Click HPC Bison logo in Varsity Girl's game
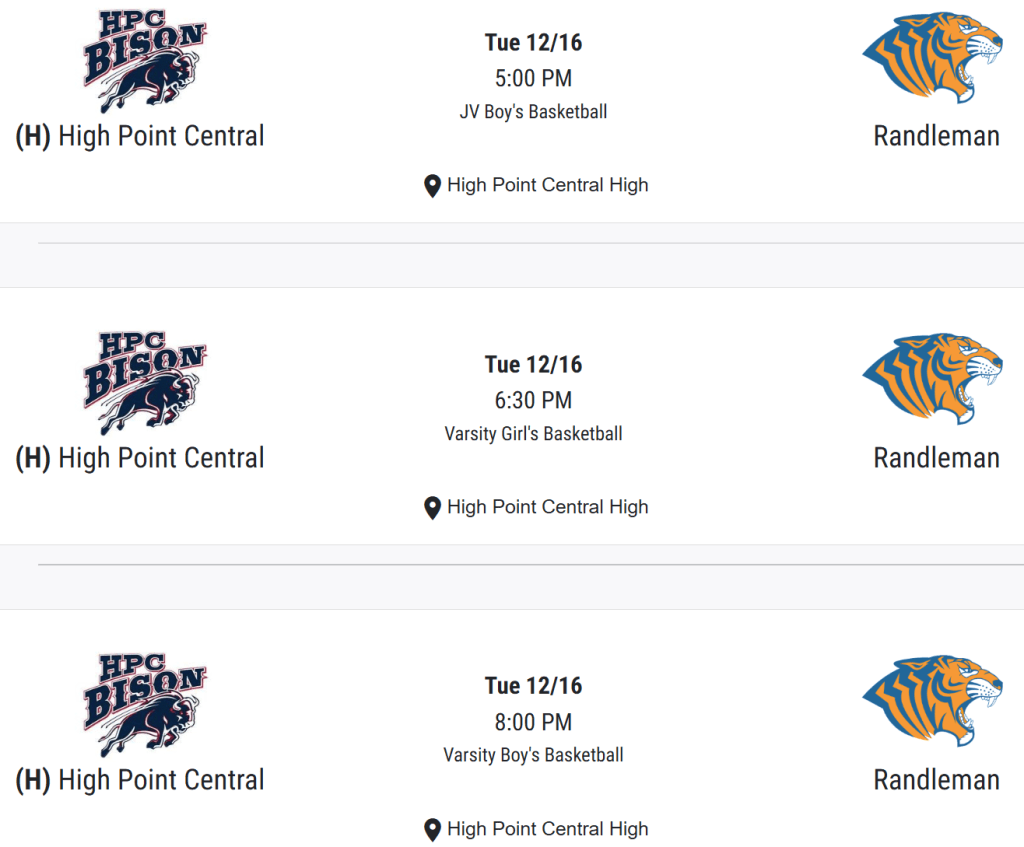1024x847 pixels. click(143, 383)
